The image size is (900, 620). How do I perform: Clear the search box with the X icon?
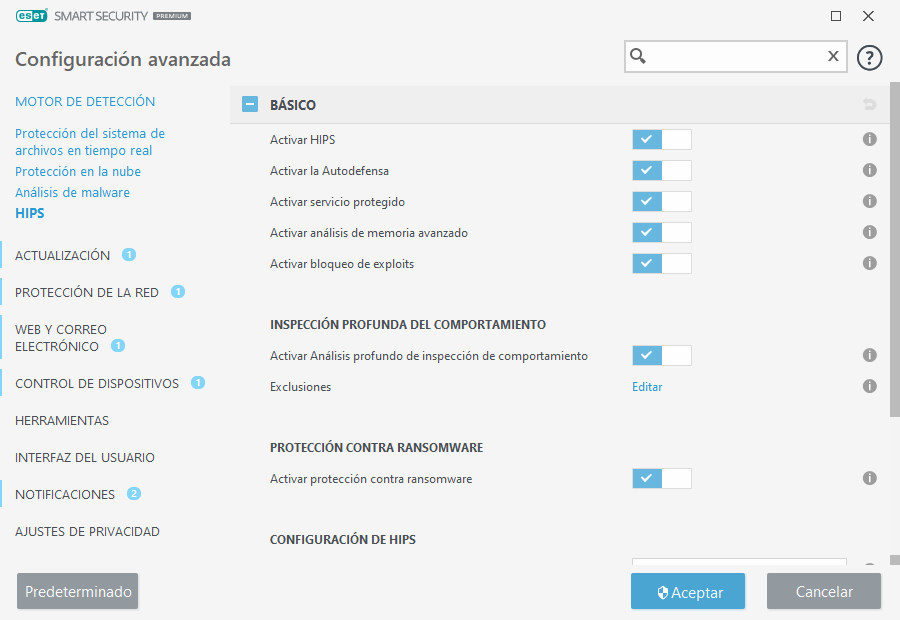tap(833, 56)
